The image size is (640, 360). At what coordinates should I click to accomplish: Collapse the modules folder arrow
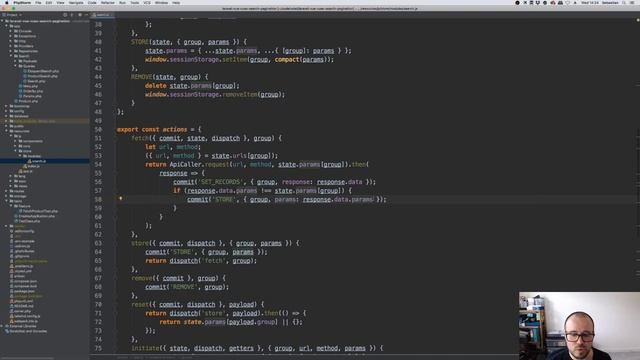coord(20,156)
